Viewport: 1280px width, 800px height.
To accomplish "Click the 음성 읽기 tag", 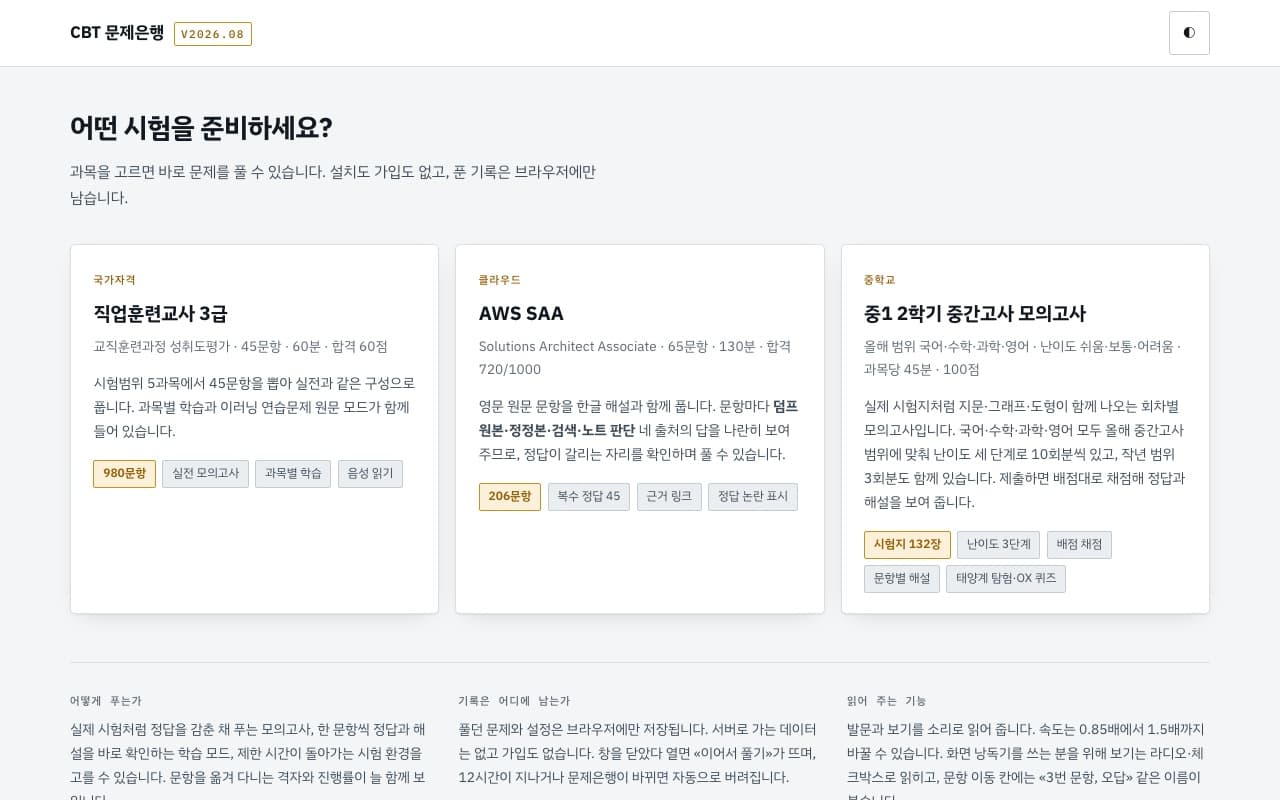I will [x=370, y=474].
